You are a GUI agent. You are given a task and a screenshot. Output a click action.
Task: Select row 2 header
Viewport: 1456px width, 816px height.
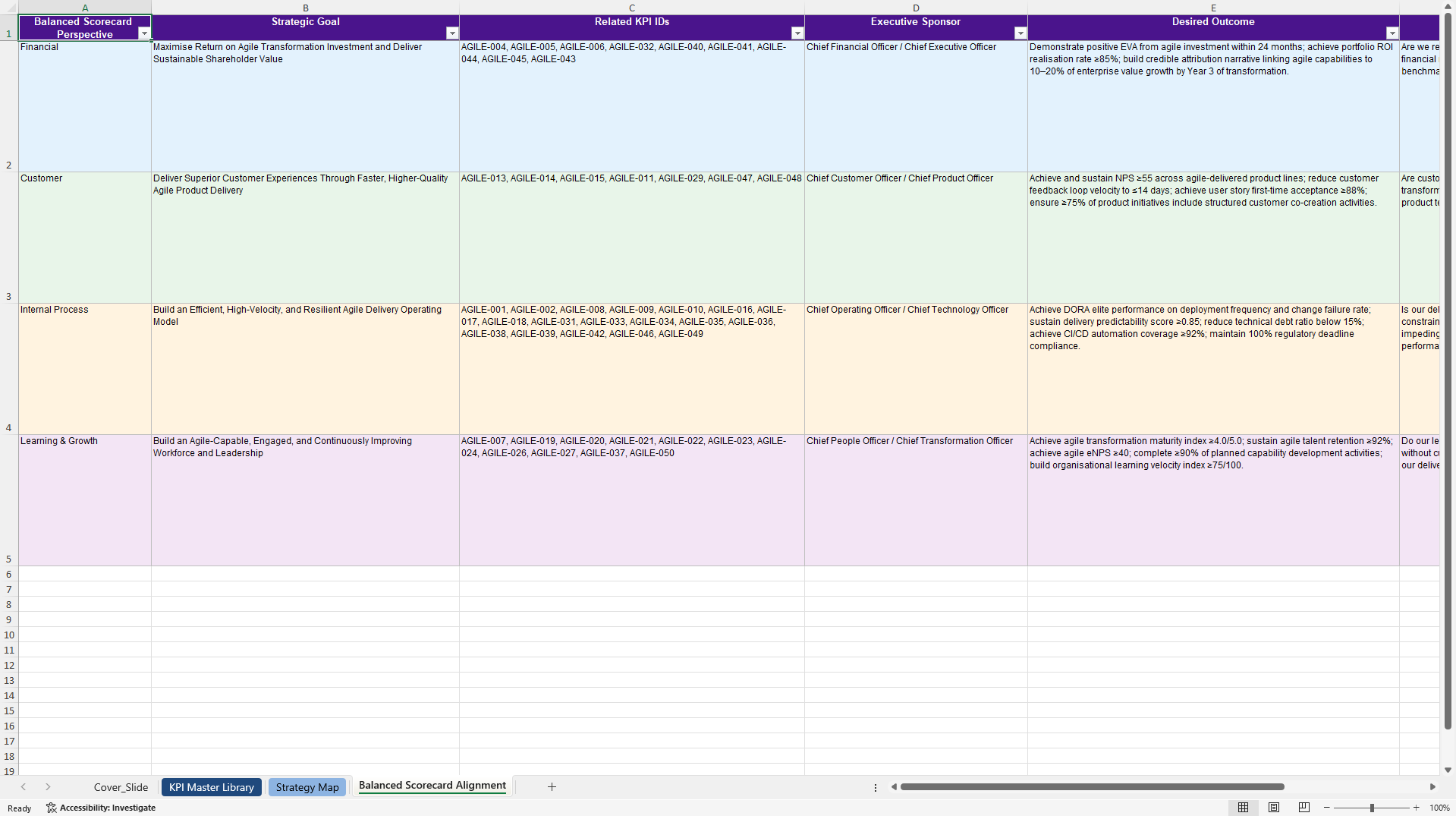[9, 106]
